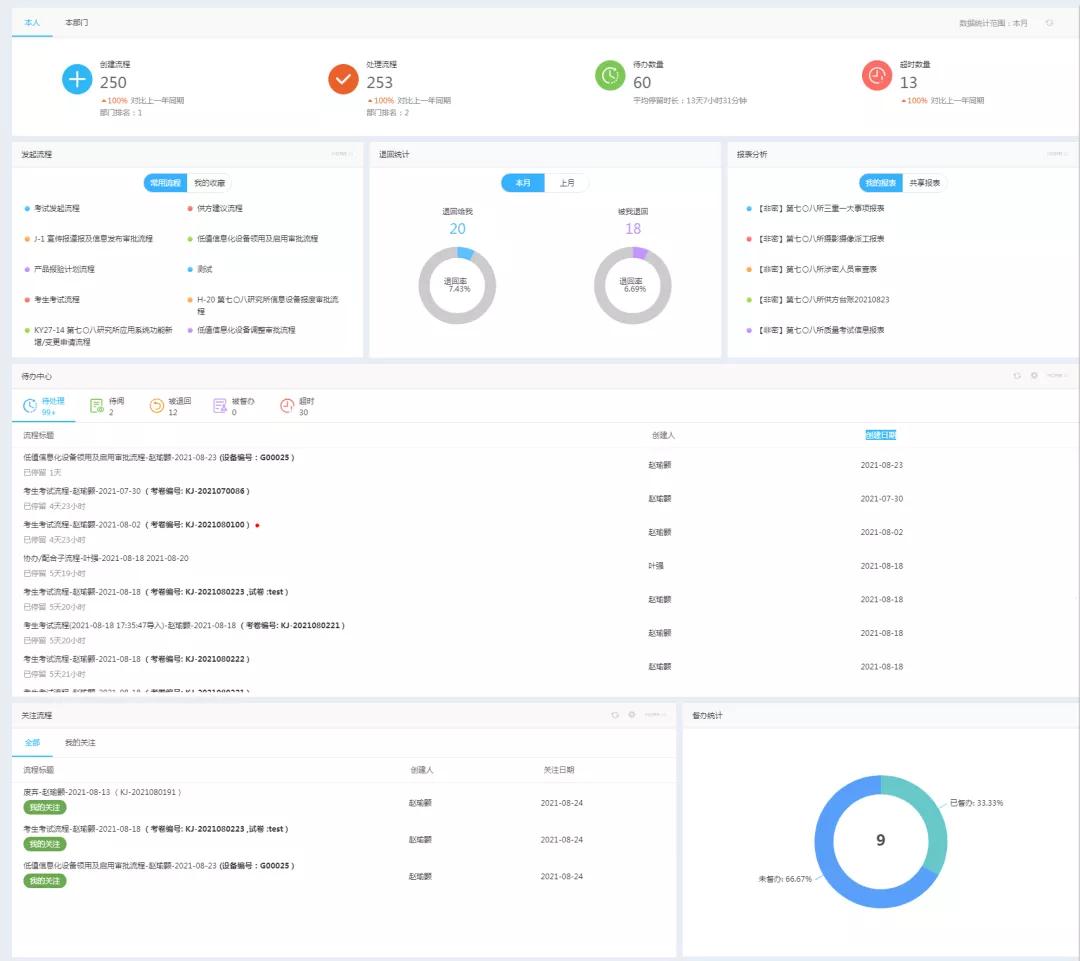Click the refresh icon in 待办中心 header
This screenshot has width=1080, height=961.
pyautogui.click(x=1017, y=375)
